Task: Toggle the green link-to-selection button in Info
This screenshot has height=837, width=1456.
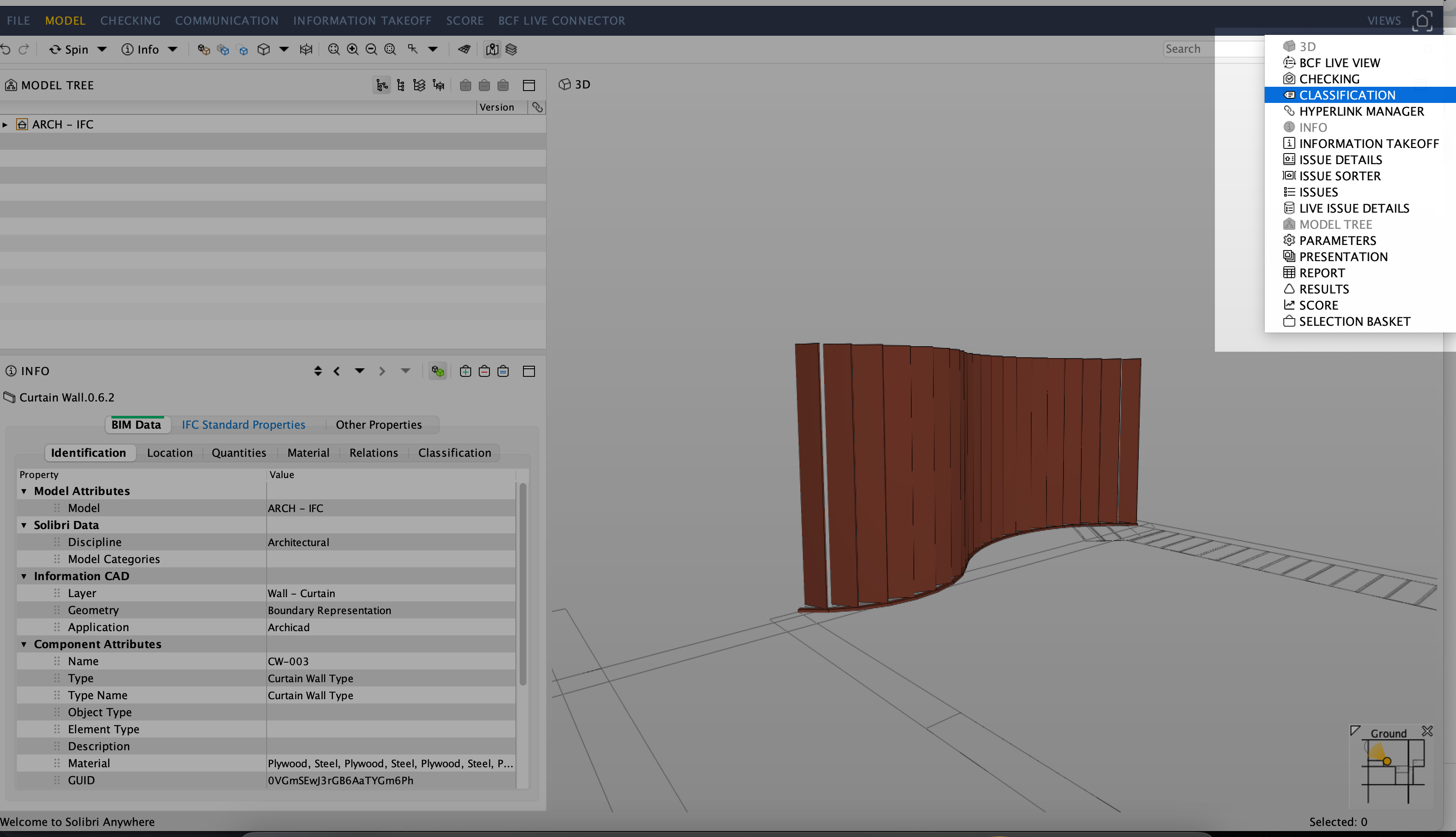Action: 438,371
